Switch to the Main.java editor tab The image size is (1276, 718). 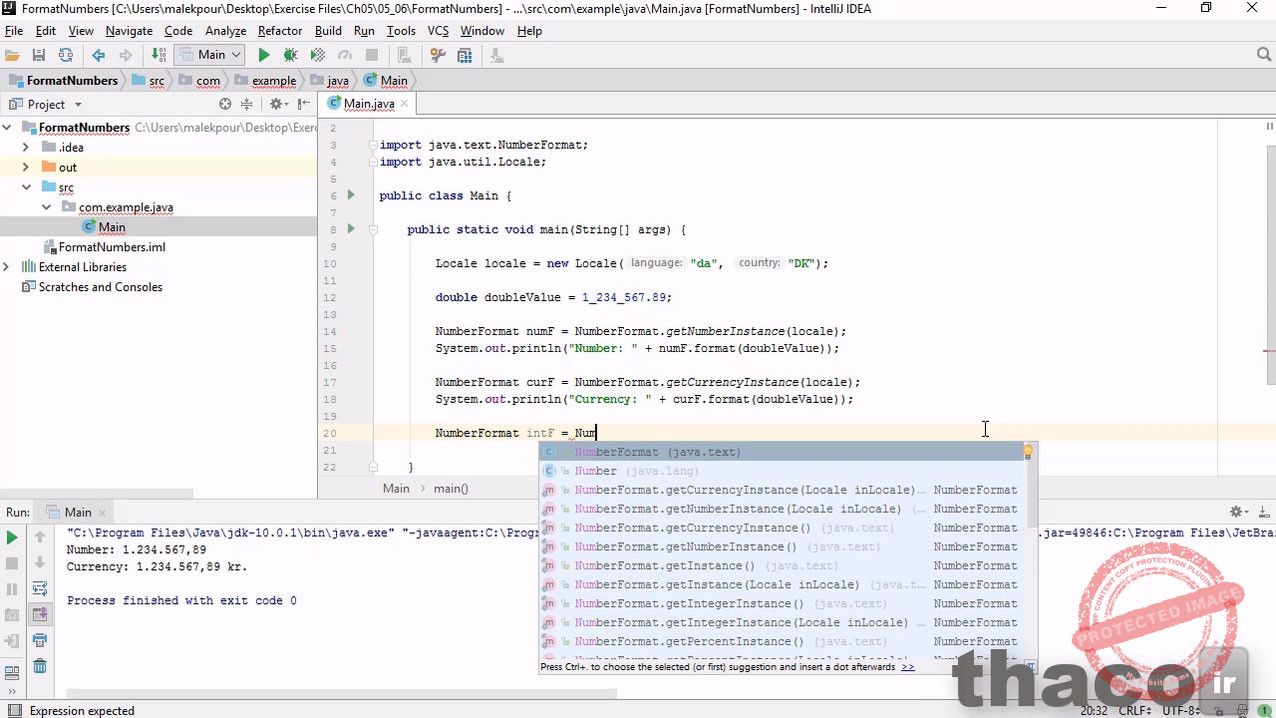[x=368, y=104]
